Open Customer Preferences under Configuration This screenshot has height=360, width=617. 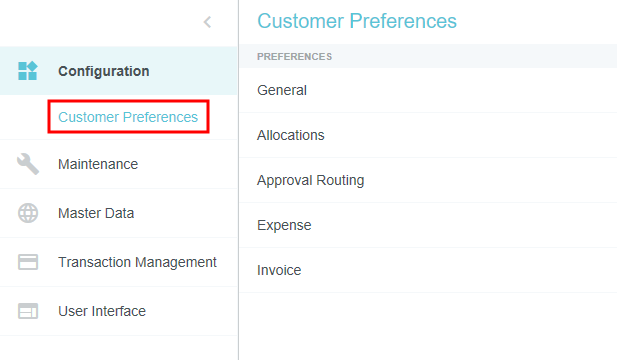coord(128,117)
